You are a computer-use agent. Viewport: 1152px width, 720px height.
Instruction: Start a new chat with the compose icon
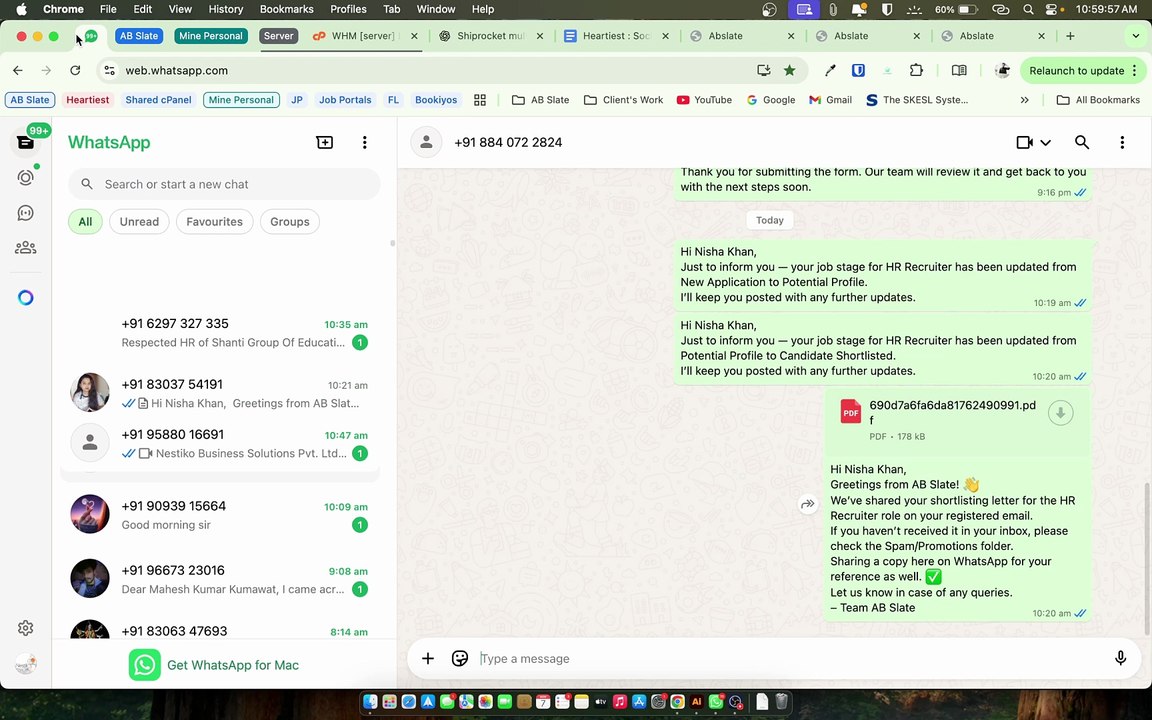tap(325, 143)
